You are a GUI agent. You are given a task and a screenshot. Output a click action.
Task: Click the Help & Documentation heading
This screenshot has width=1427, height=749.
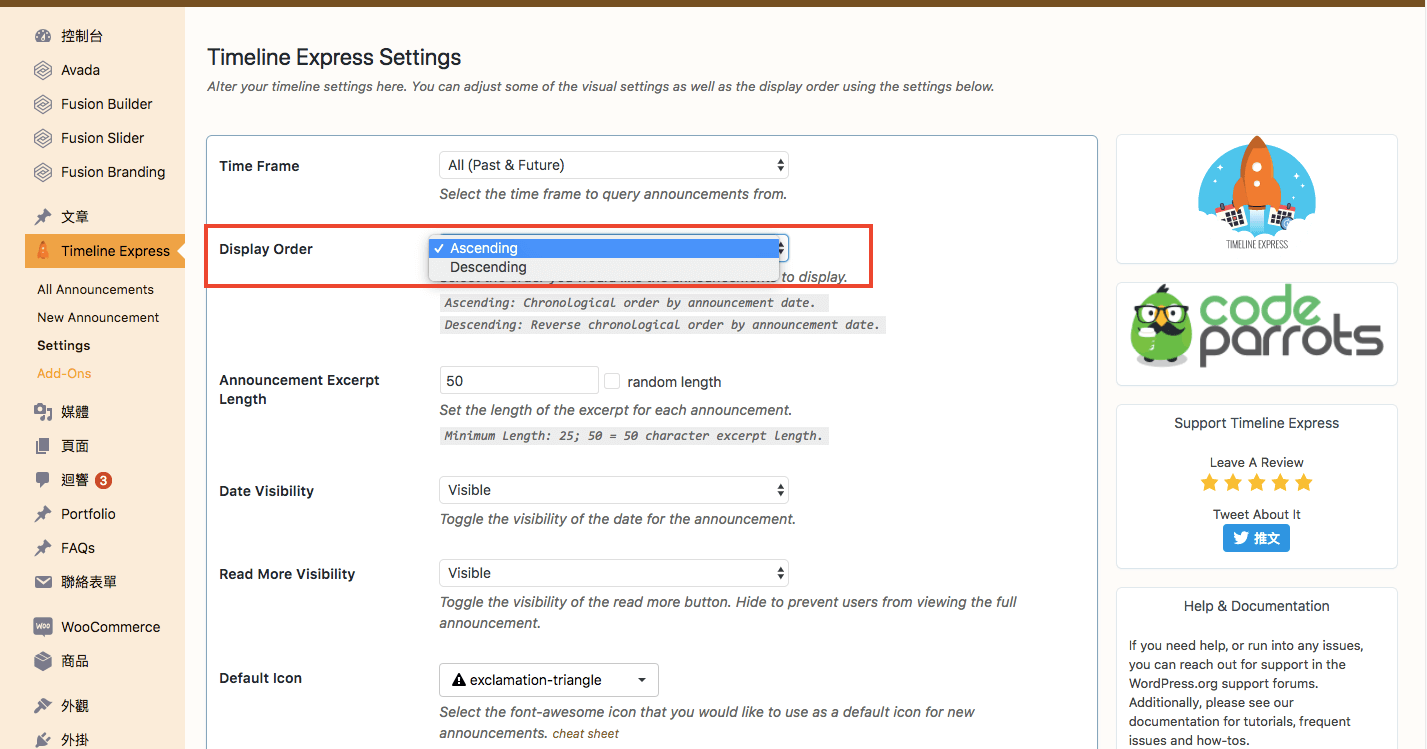[x=1256, y=606]
